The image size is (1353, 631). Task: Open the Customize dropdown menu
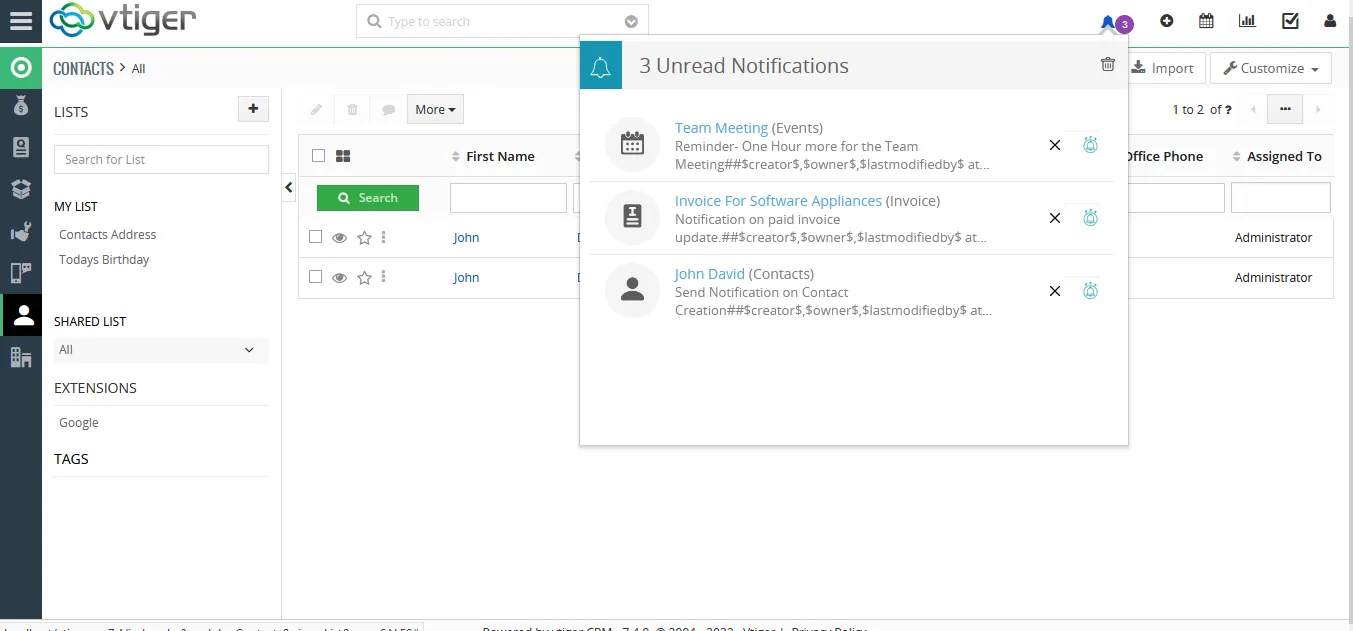(x=1270, y=68)
